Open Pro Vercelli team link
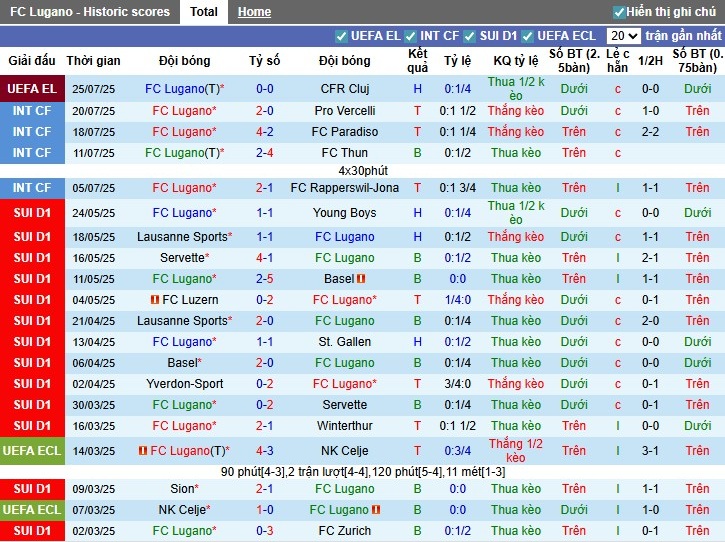This screenshot has width=725, height=542. click(x=344, y=111)
